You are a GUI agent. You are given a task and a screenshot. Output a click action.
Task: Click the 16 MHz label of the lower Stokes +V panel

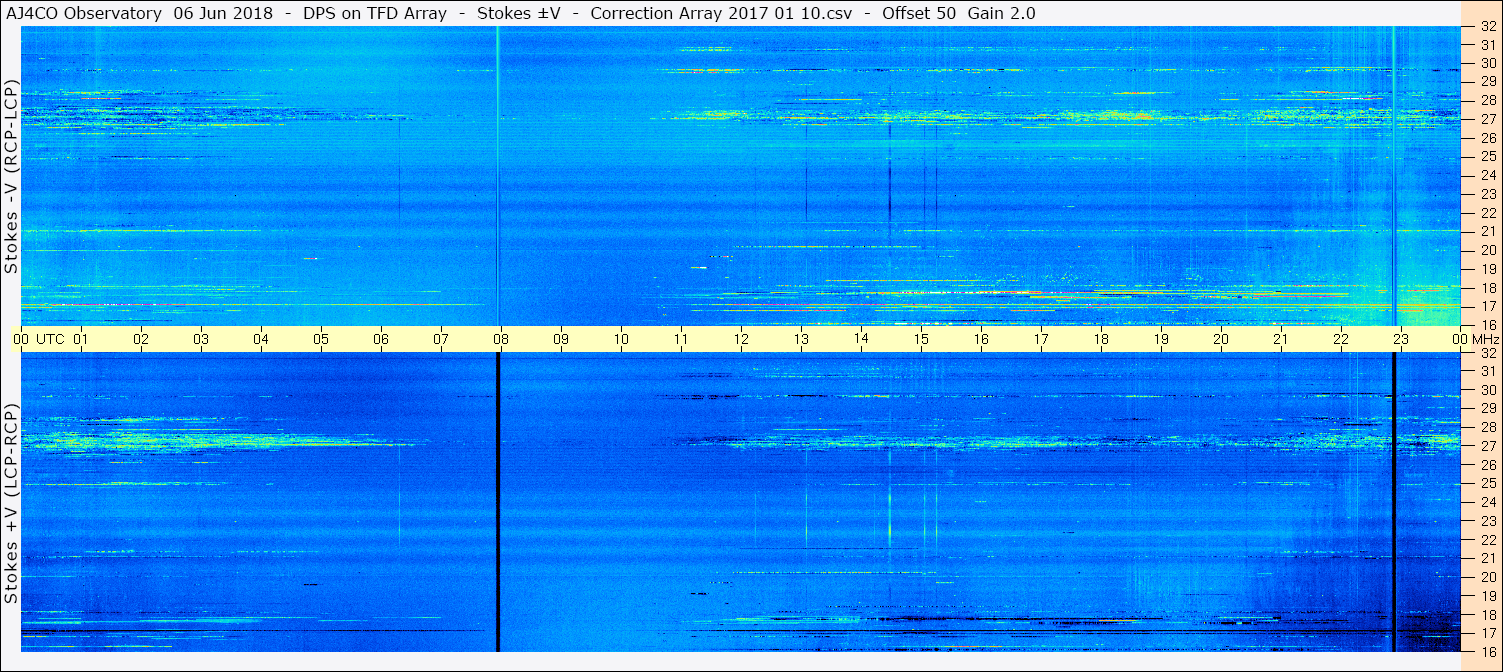click(1487, 651)
